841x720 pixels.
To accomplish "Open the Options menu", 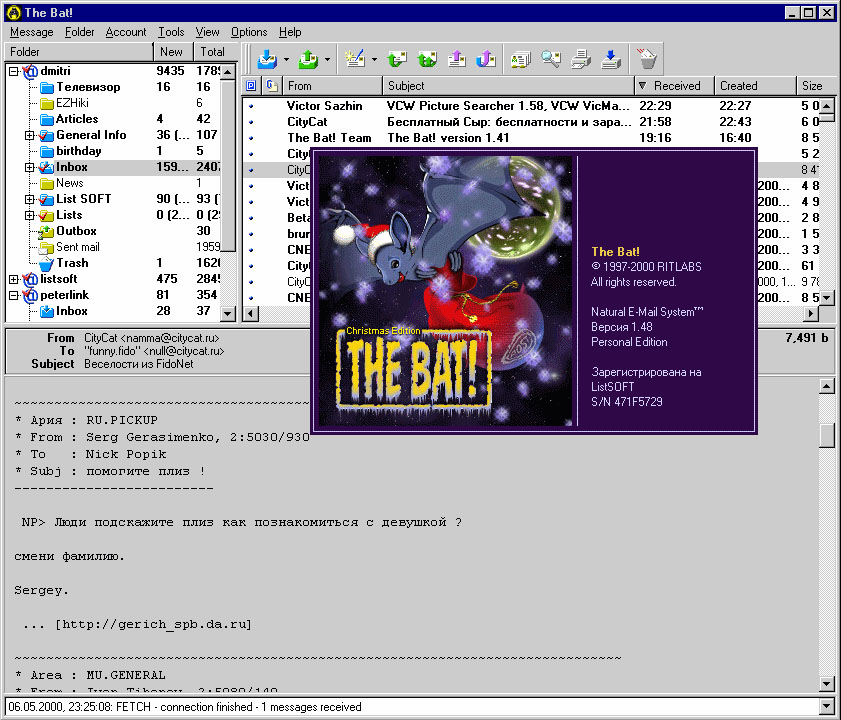I will tap(249, 32).
